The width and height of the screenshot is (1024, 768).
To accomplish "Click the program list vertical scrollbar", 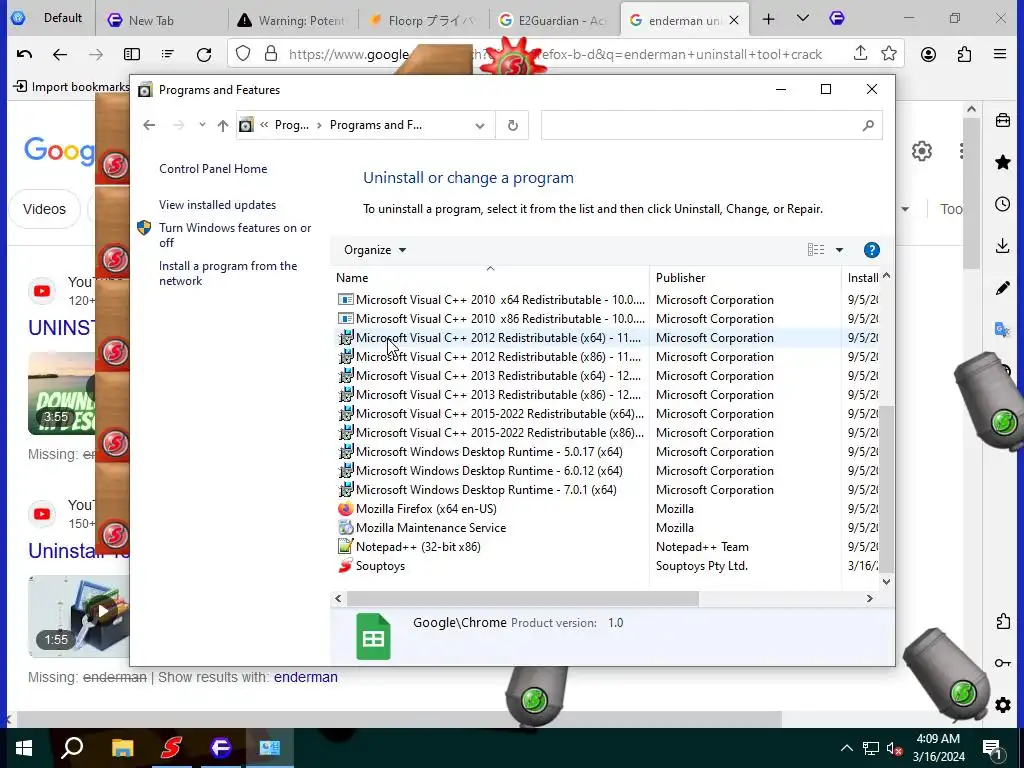I will [886, 488].
